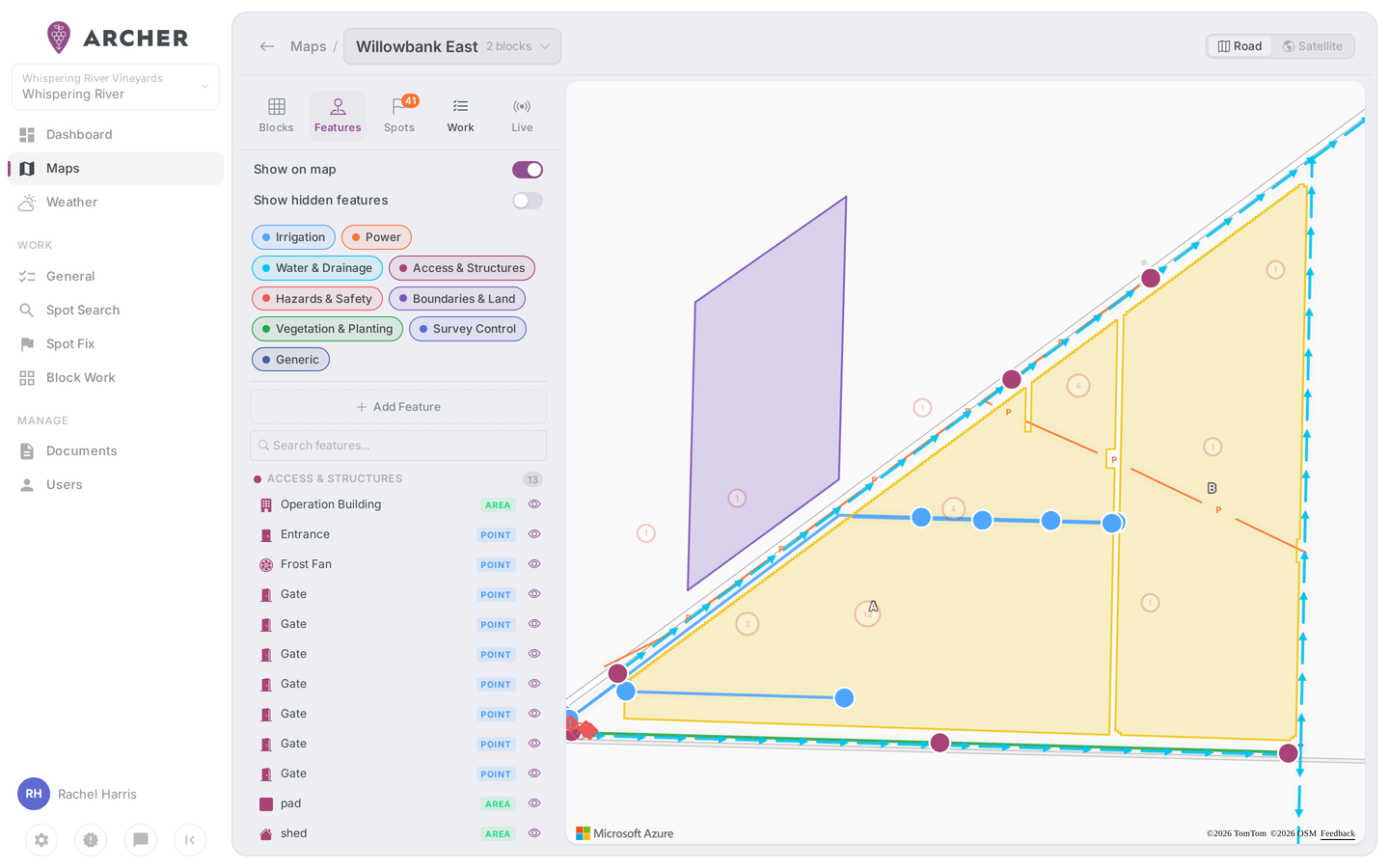Go back using the left arrow icon
Screen dimensions: 1389x868
coord(267,46)
